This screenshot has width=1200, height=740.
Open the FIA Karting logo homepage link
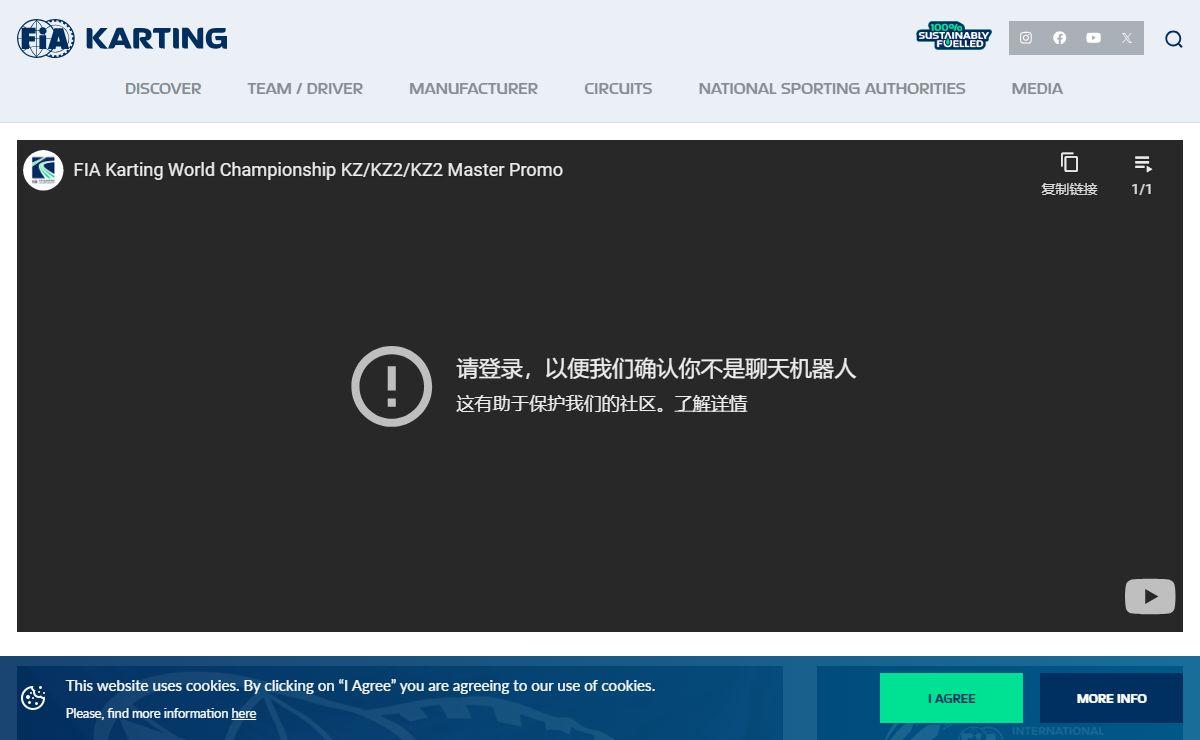(122, 38)
